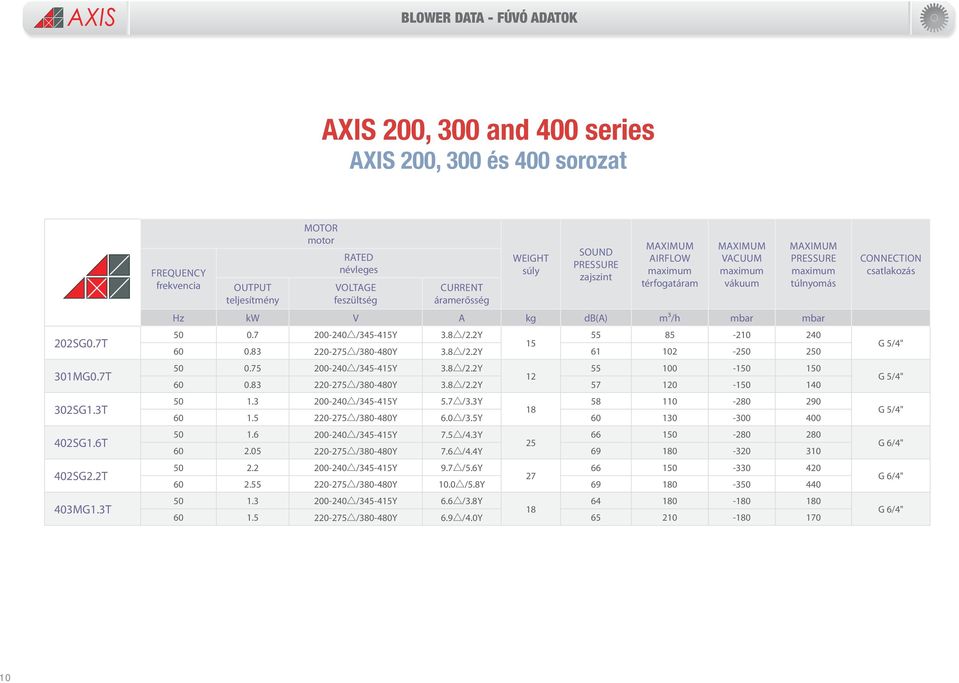Click the 'MAXIMUM AIRFLOW' column header

point(670,264)
